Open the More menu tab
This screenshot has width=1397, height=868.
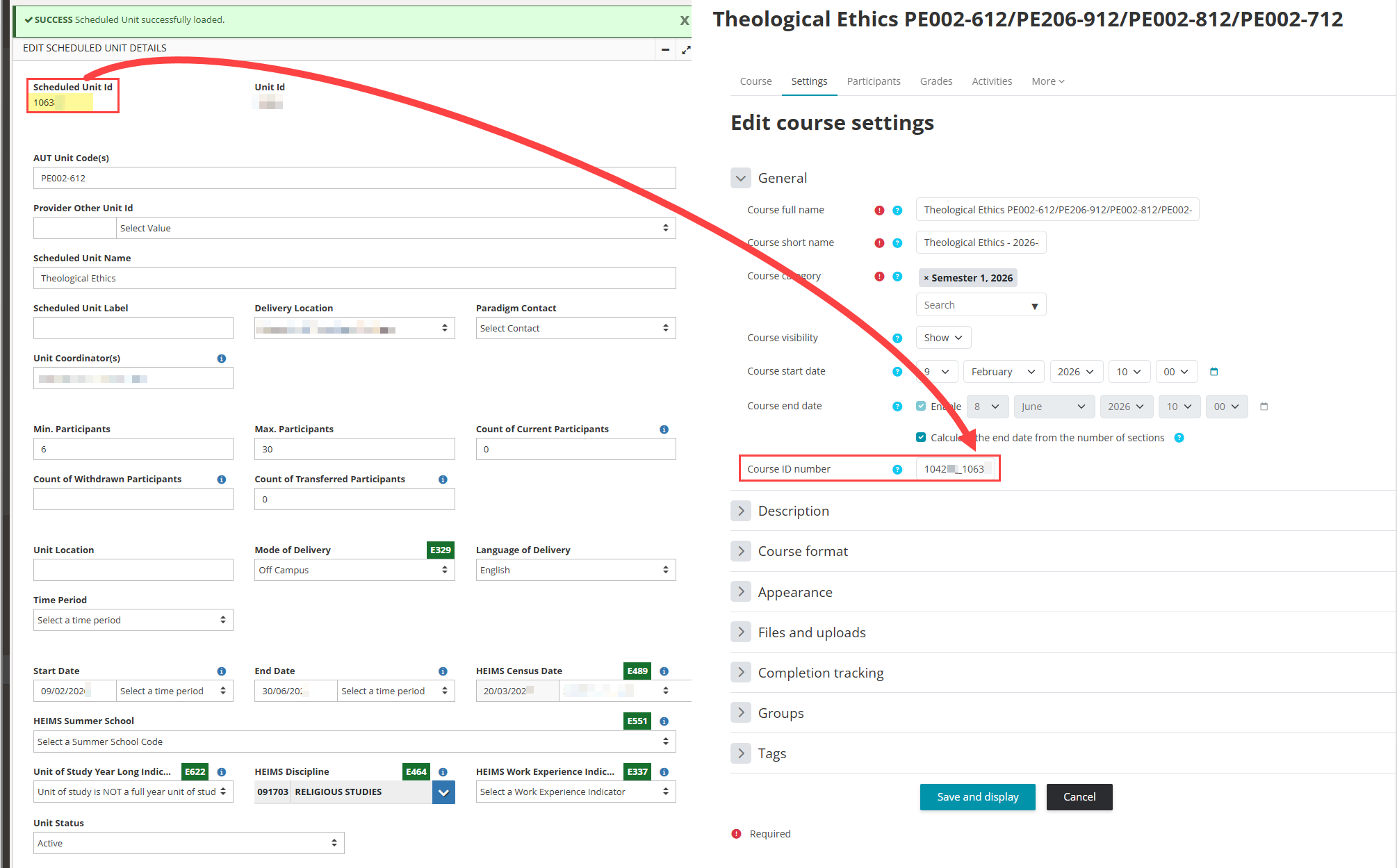[x=1047, y=81]
